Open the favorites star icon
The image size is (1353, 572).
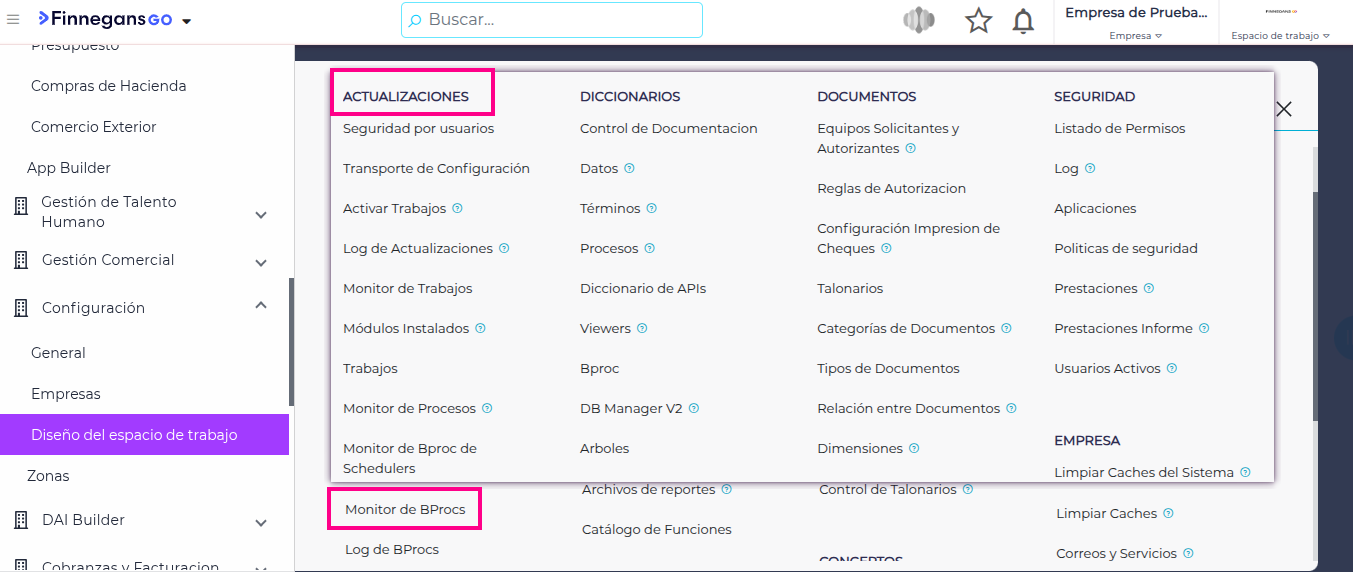(978, 21)
